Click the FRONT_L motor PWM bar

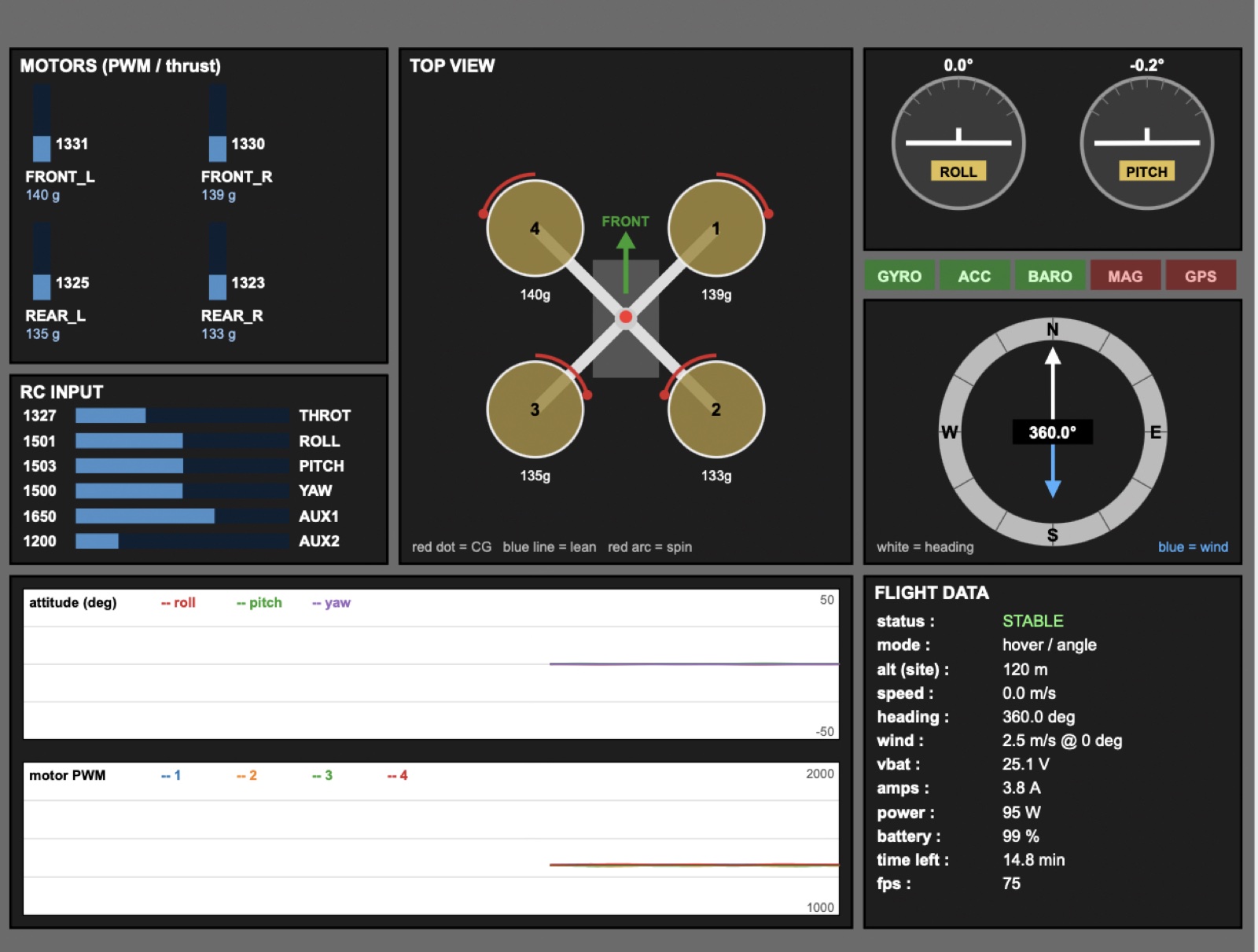[42, 123]
